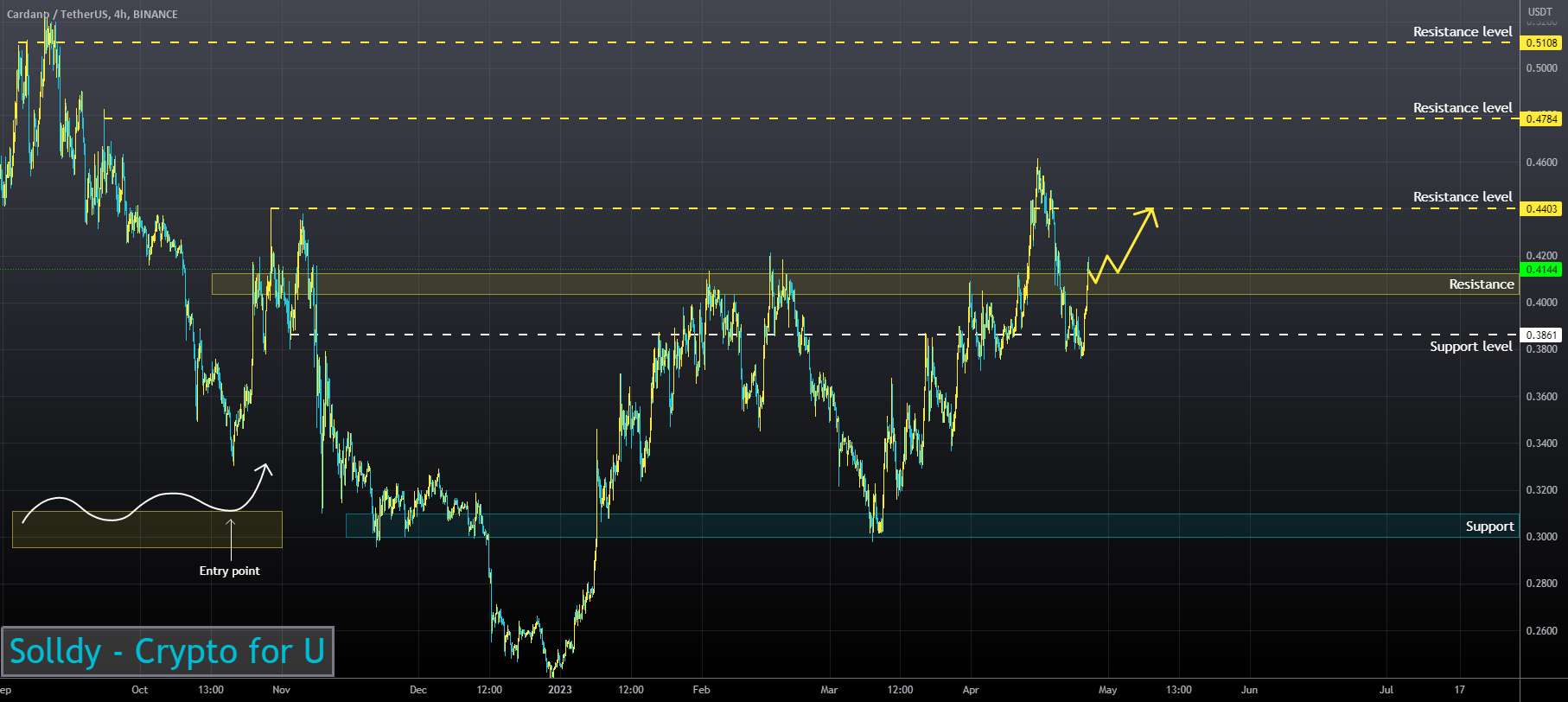Click the white 0.3861 price tag
1568x702 pixels.
pos(1541,335)
